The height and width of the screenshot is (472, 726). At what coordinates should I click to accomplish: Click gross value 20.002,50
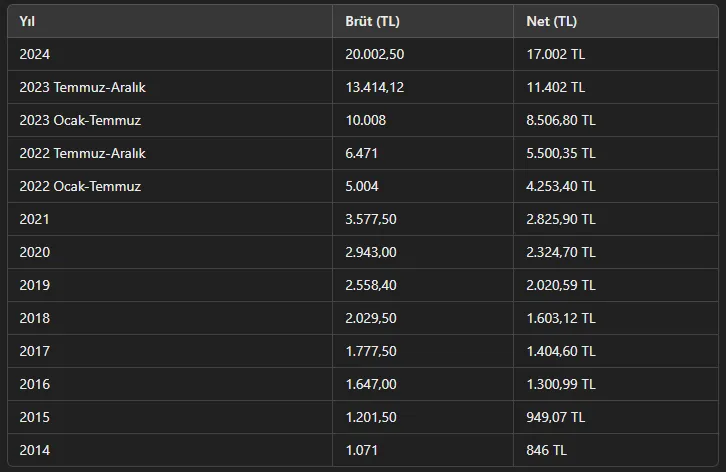pos(375,54)
